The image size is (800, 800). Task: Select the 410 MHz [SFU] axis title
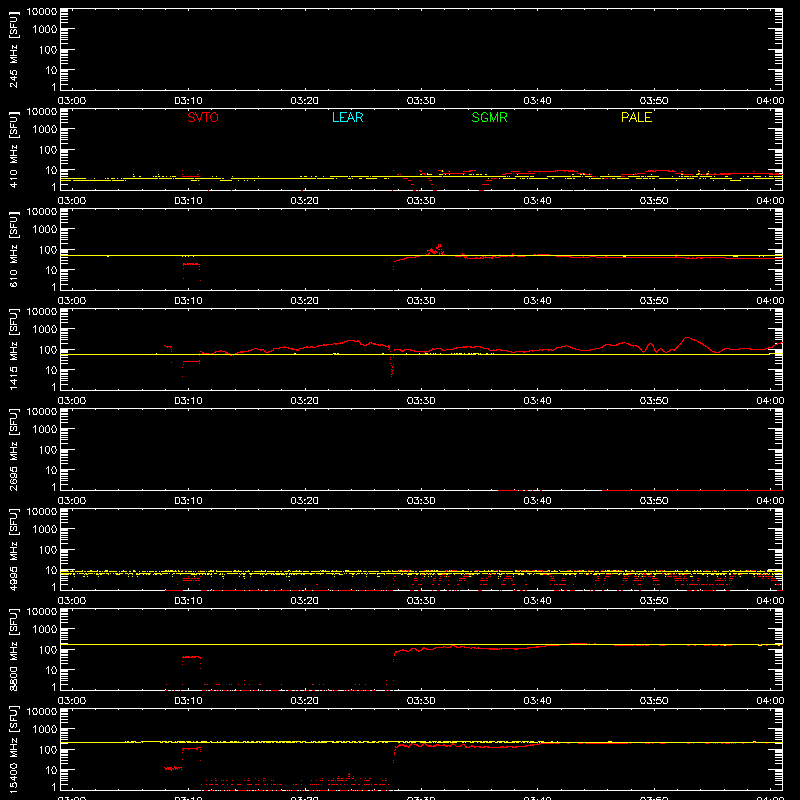point(13,150)
